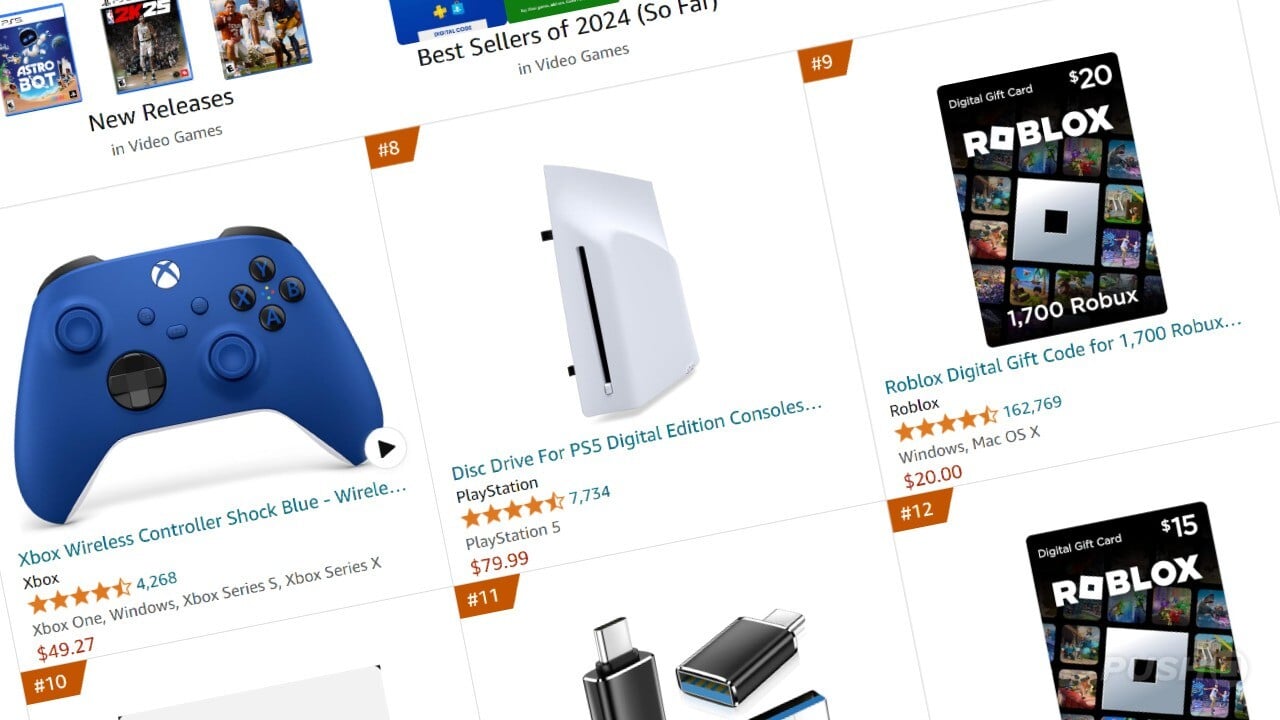Click the NBA 2K25 game cover
This screenshot has height=720, width=1280.
tap(146, 42)
